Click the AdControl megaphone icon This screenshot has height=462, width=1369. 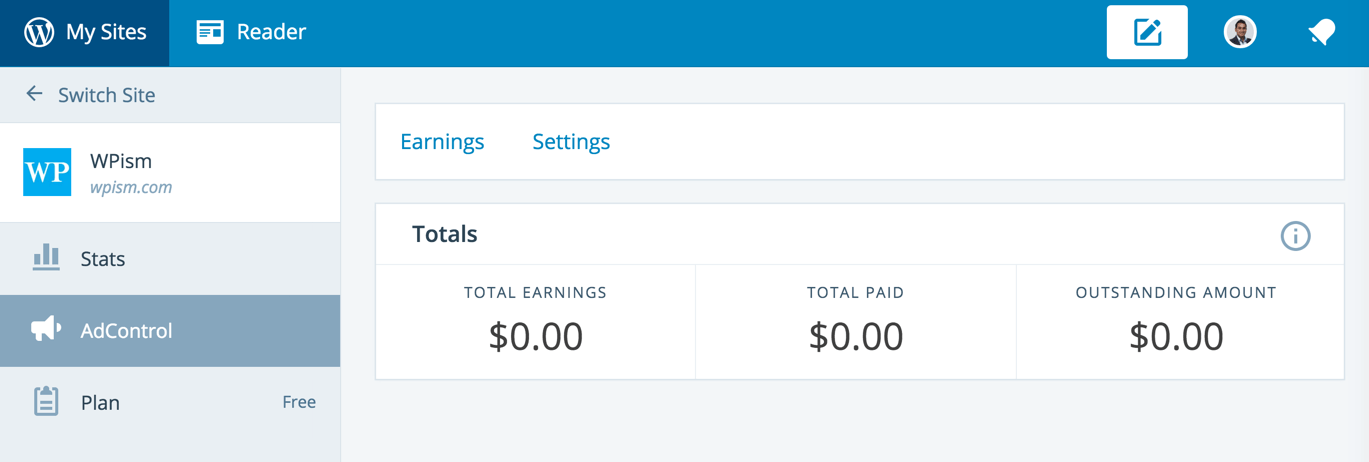tap(46, 329)
